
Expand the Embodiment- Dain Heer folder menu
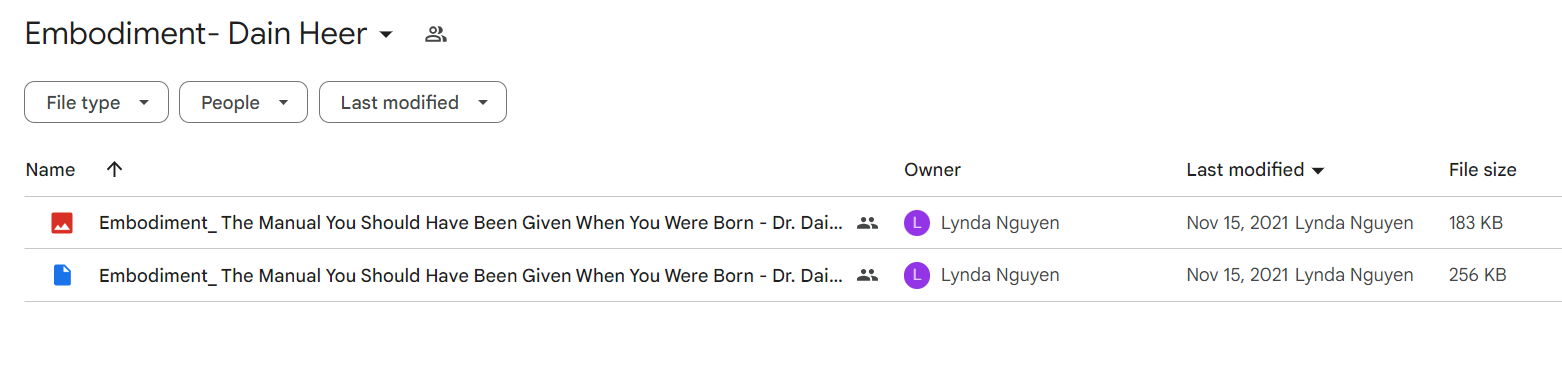[386, 35]
